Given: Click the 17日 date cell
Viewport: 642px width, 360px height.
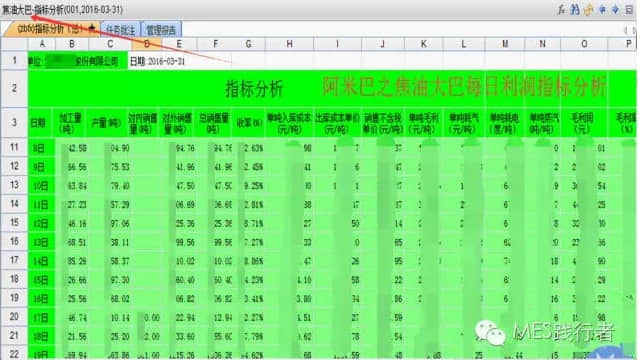Looking at the screenshot, I should point(41,317).
